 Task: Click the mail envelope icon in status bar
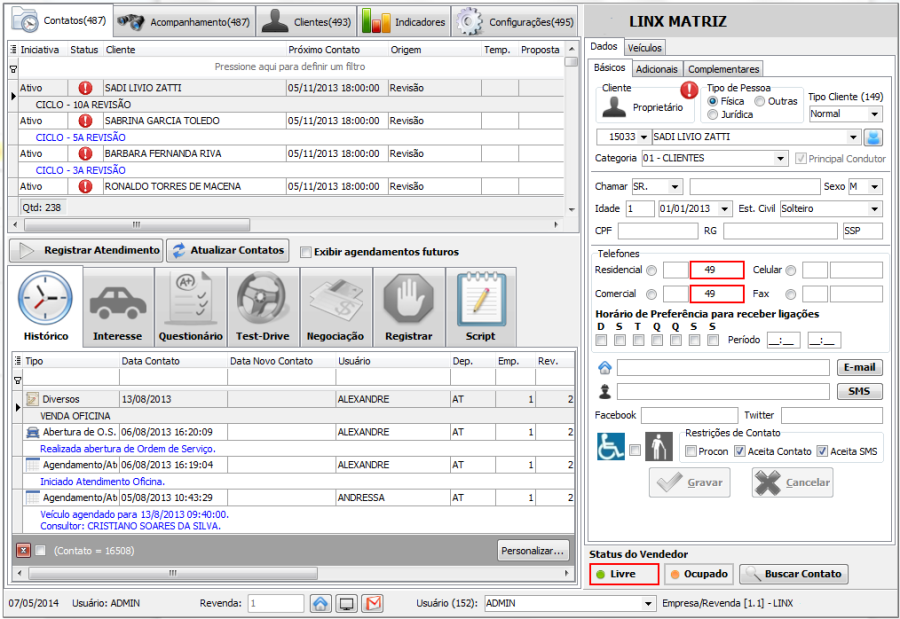373,603
